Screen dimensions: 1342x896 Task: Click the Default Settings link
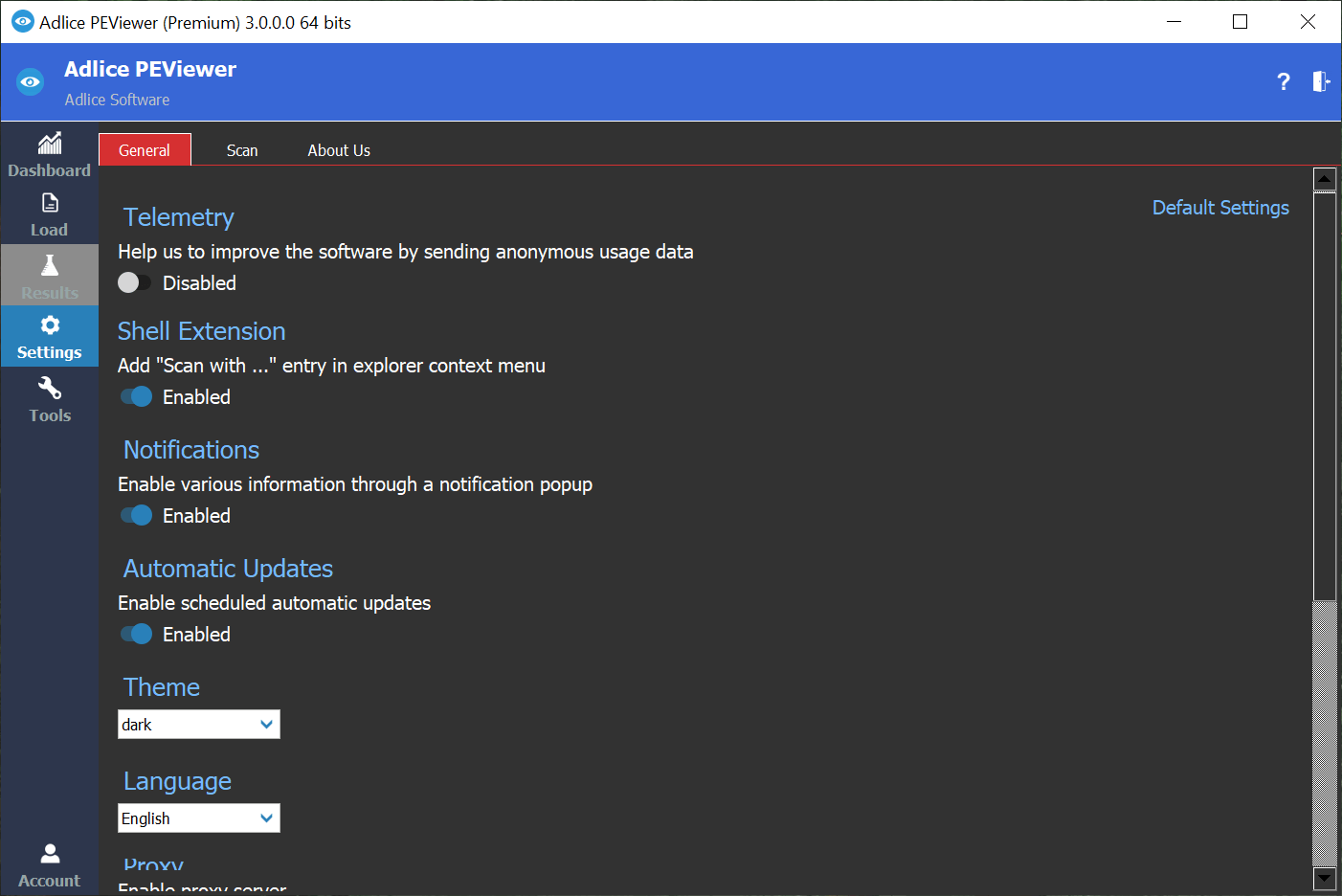point(1220,208)
